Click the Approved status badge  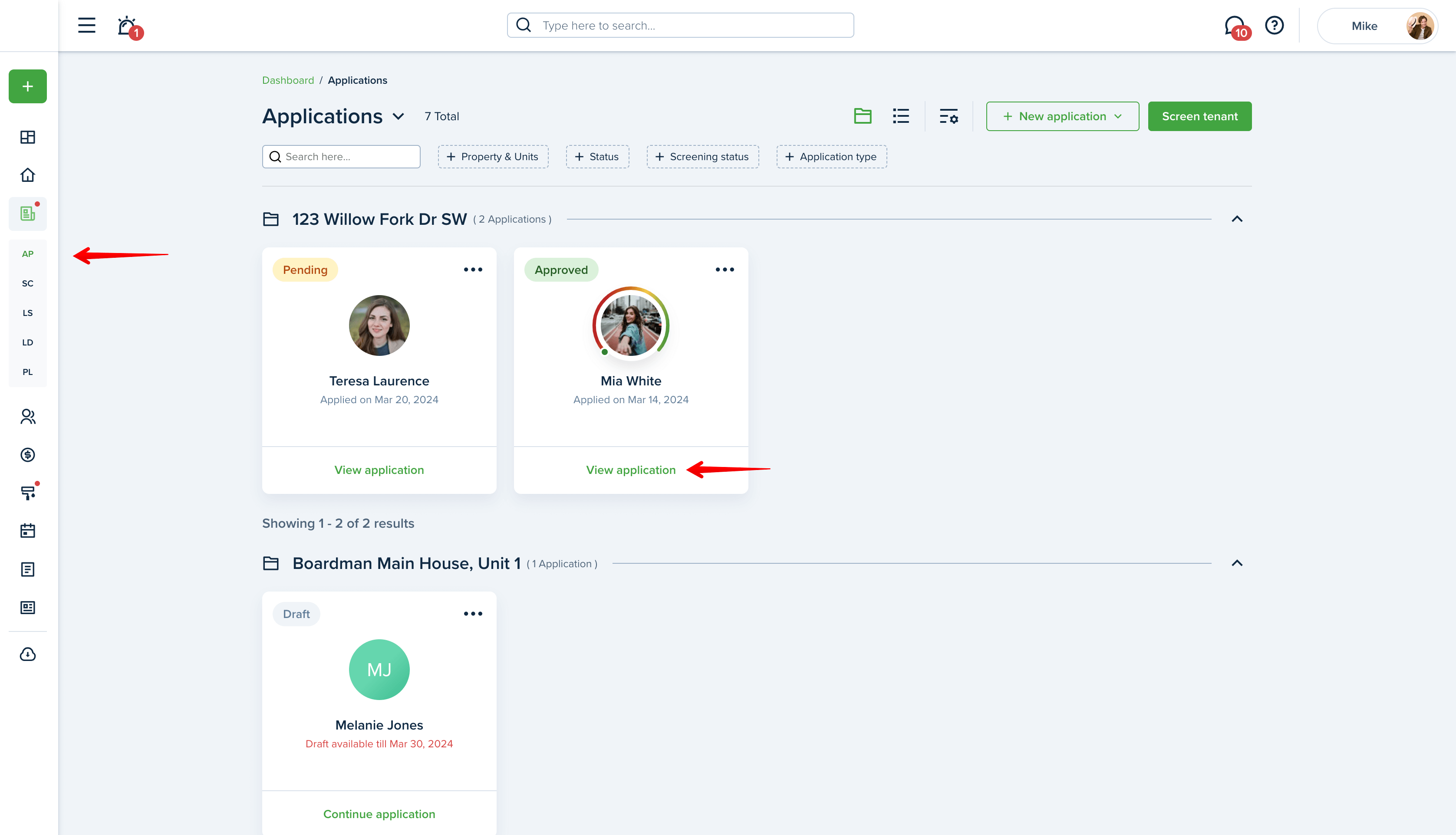(x=561, y=270)
